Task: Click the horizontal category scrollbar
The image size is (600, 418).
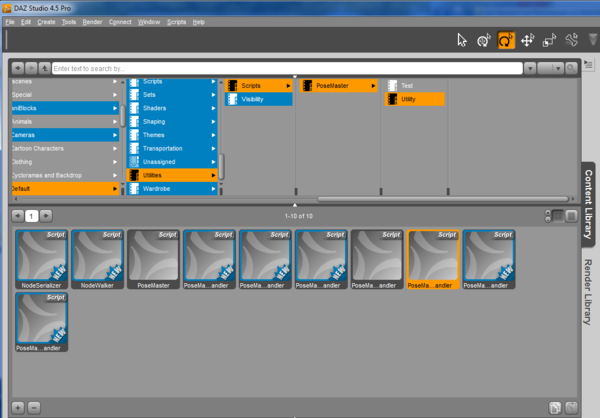Action: [443, 199]
